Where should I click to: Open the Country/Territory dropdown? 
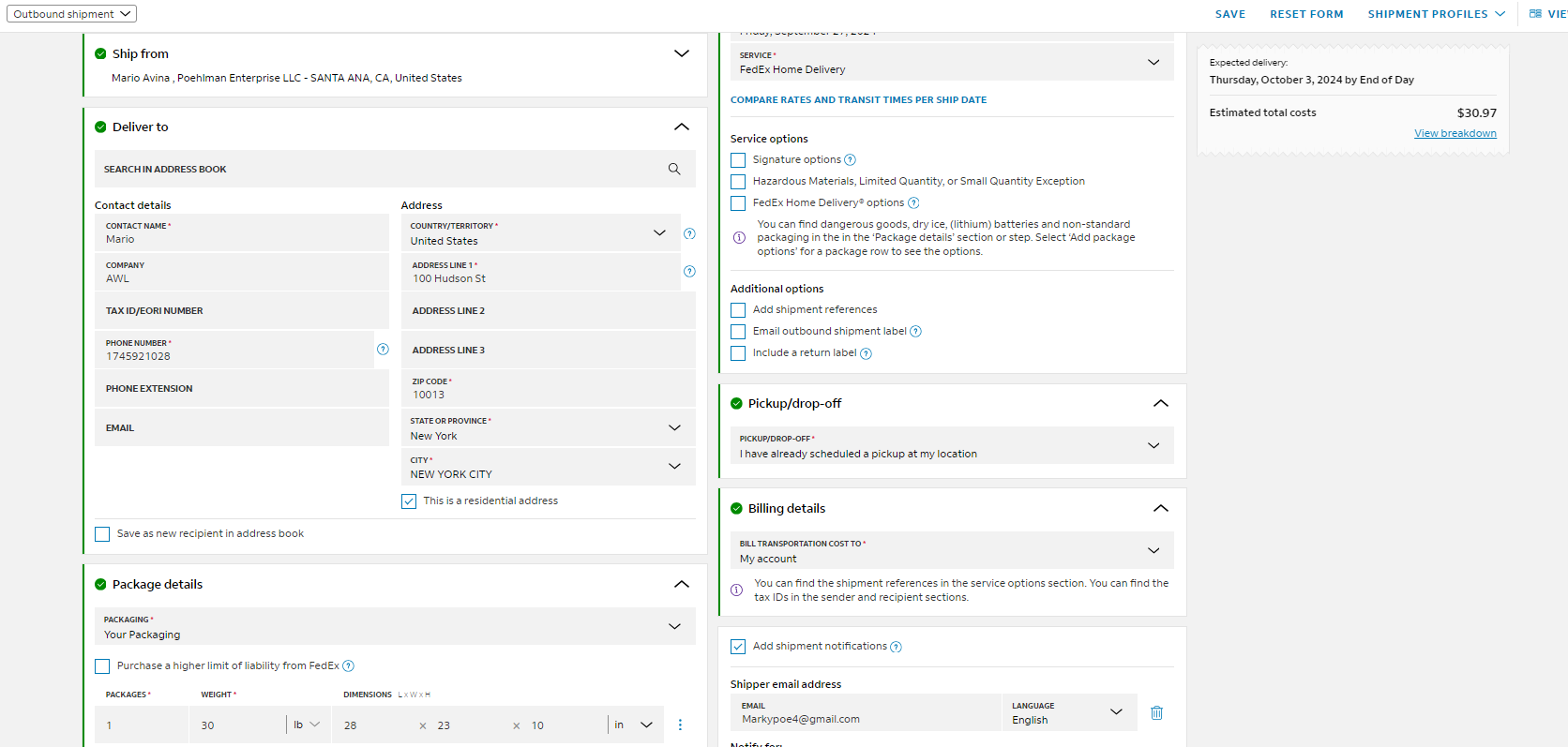[x=540, y=233]
